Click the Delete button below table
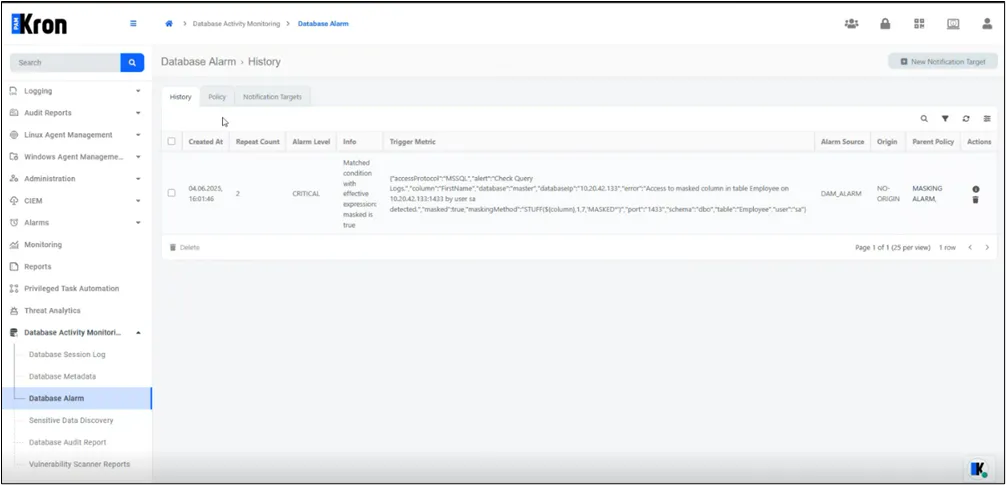This screenshot has height=485, width=1006. click(185, 248)
